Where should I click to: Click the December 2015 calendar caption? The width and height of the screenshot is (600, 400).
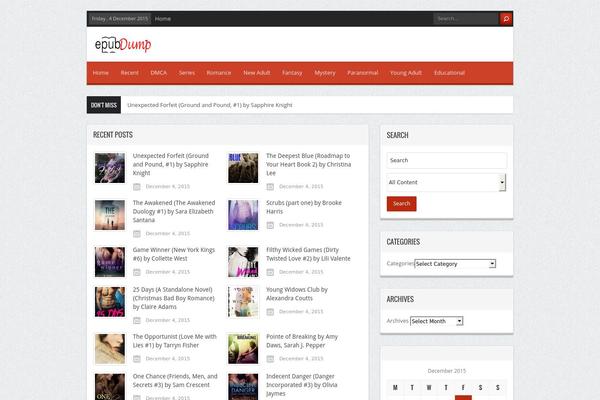click(447, 371)
